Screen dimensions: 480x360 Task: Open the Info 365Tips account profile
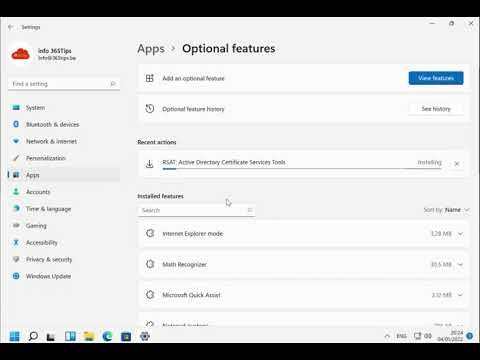click(x=43, y=54)
